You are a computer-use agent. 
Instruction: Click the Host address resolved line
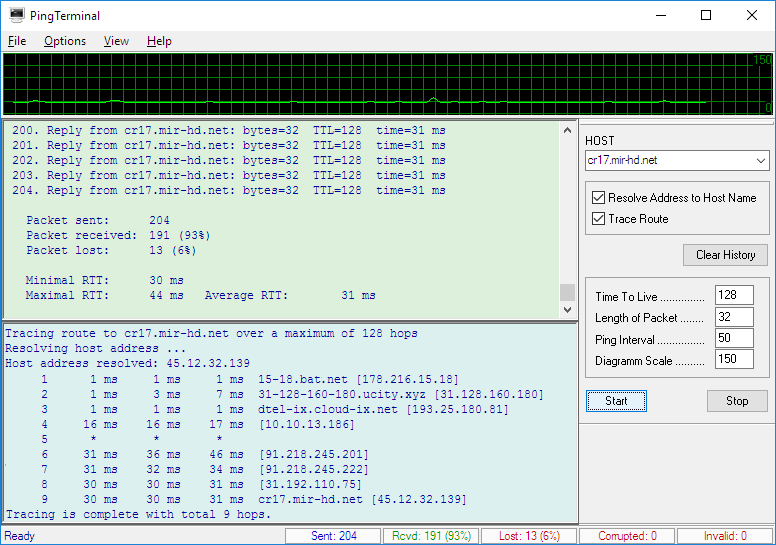pyautogui.click(x=127, y=363)
